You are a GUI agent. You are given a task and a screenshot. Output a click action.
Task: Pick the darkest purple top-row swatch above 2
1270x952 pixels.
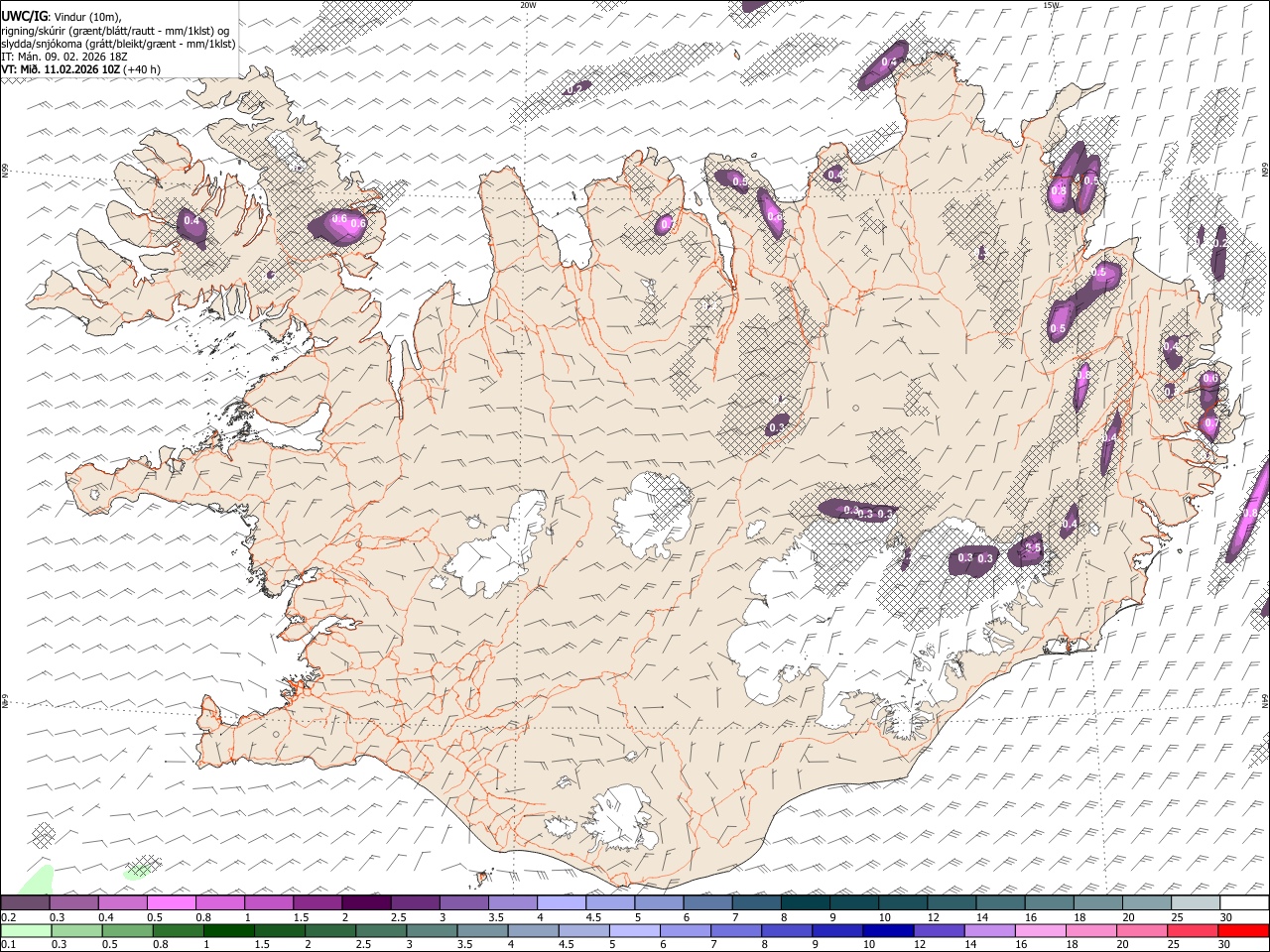(x=365, y=902)
